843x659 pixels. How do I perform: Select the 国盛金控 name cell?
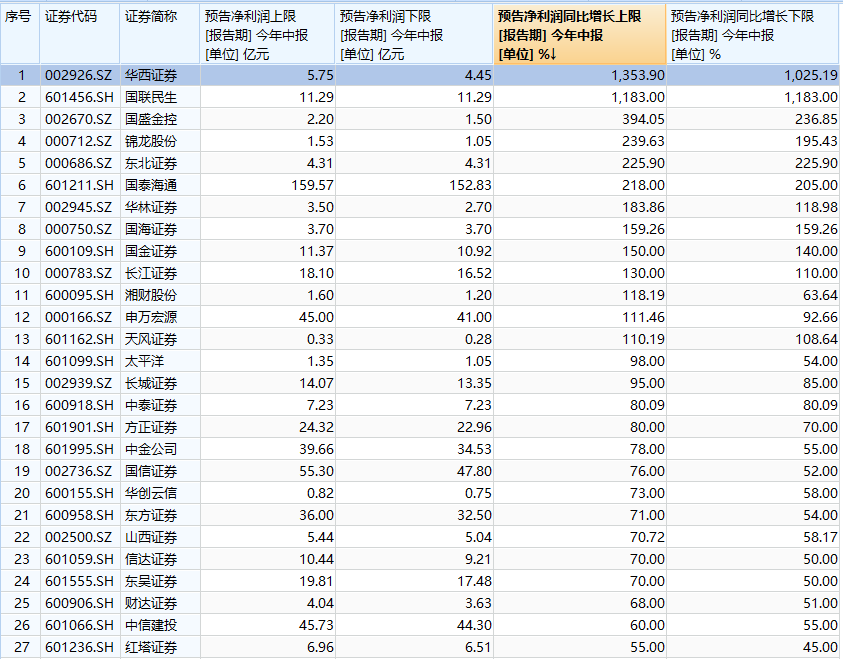[x=160, y=119]
